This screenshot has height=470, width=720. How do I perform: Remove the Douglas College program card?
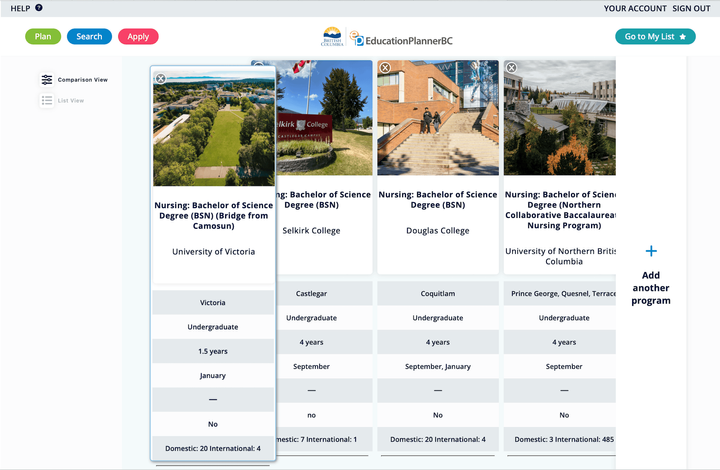tap(385, 68)
